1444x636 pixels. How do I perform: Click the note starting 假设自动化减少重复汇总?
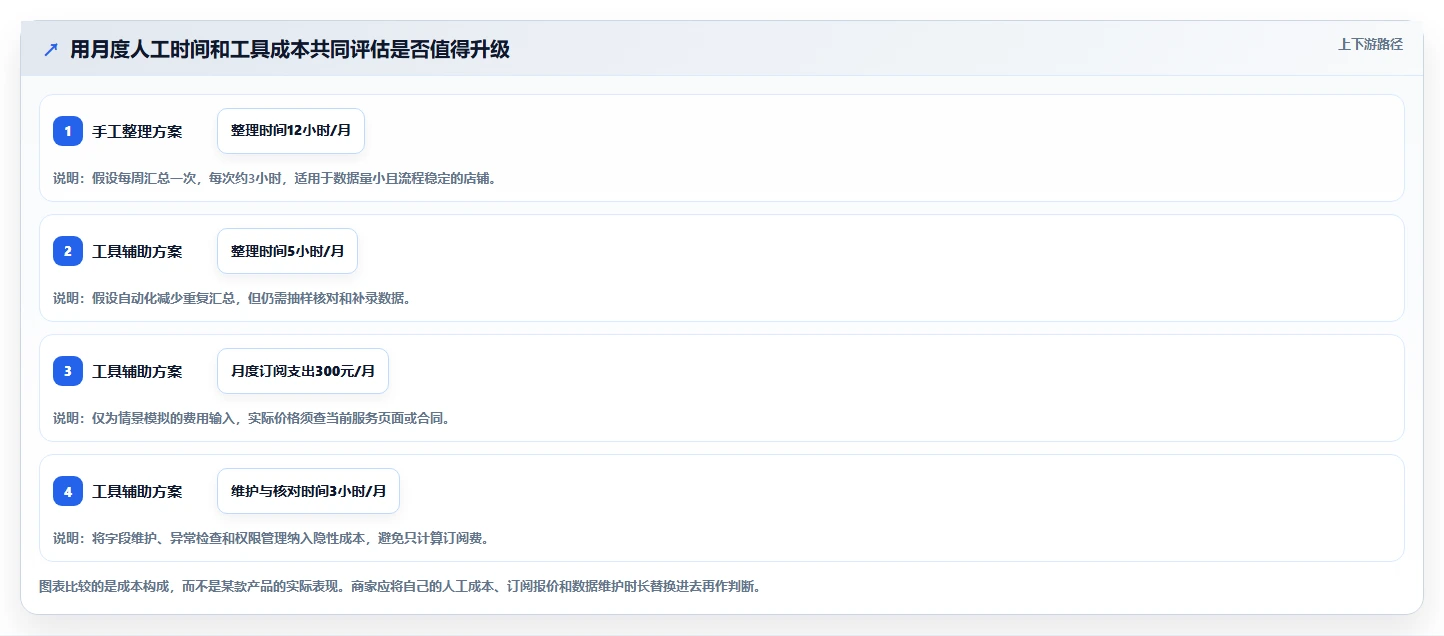point(232,298)
